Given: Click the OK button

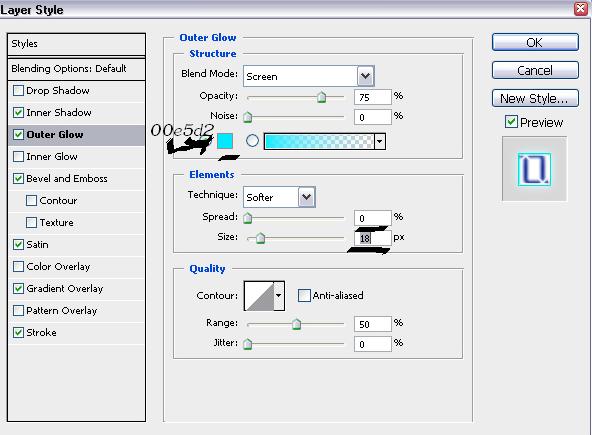Looking at the screenshot, I should coord(535,42).
